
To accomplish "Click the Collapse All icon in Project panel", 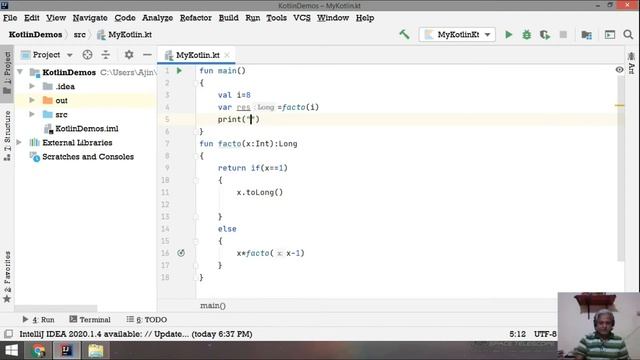I will point(106,55).
